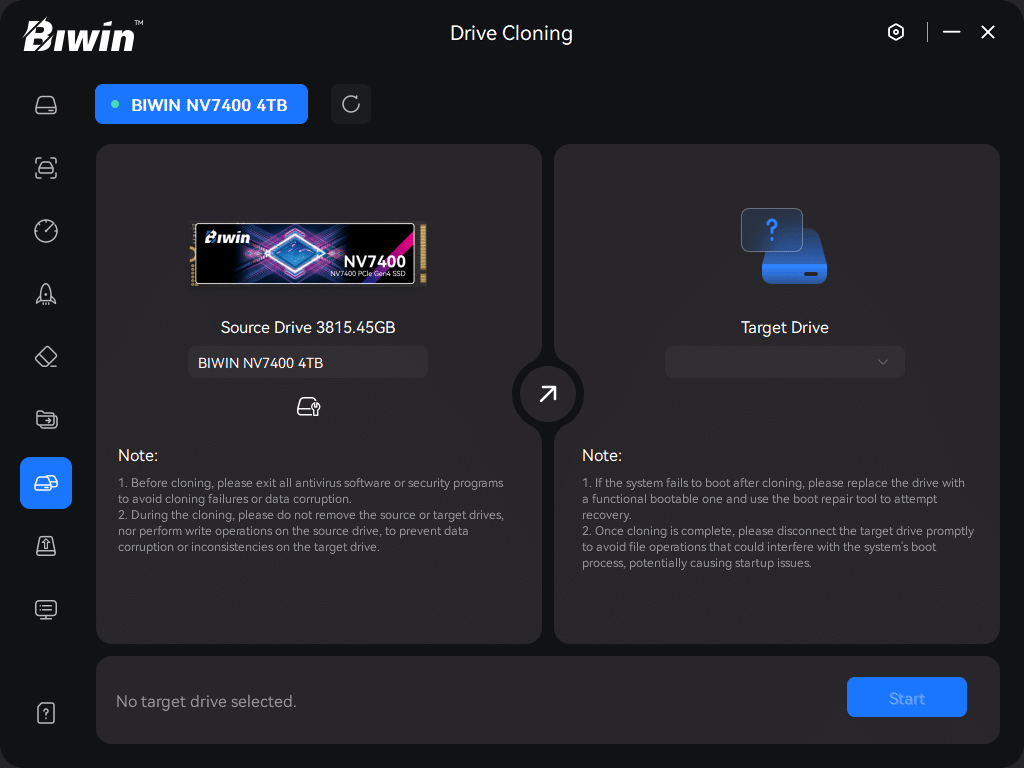Click the BIWIN NV7400 4TB source field
Viewport: 1024px width, 768px height.
click(x=308, y=362)
